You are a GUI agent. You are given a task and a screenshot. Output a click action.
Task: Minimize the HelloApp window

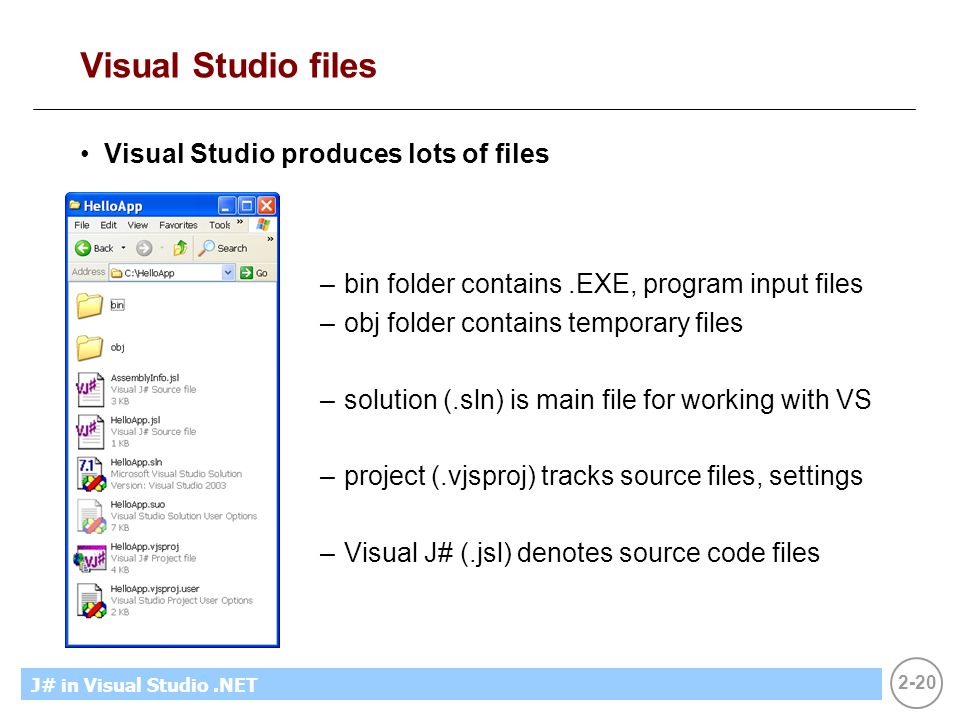(x=226, y=205)
